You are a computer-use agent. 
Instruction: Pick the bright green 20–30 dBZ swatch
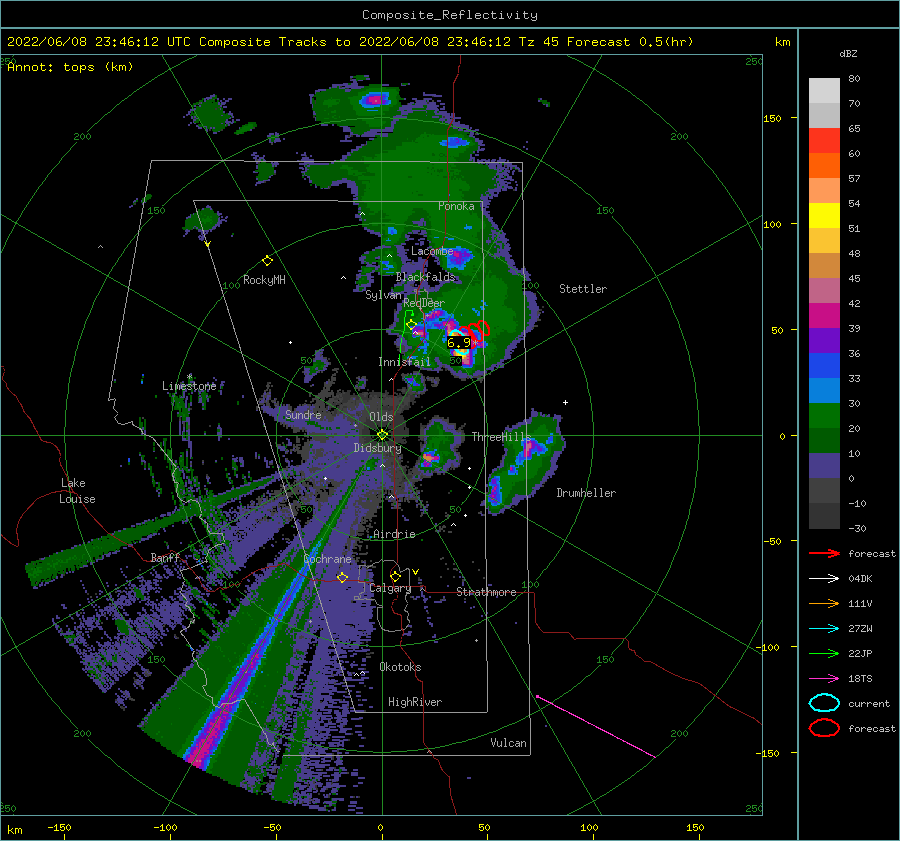click(x=824, y=416)
